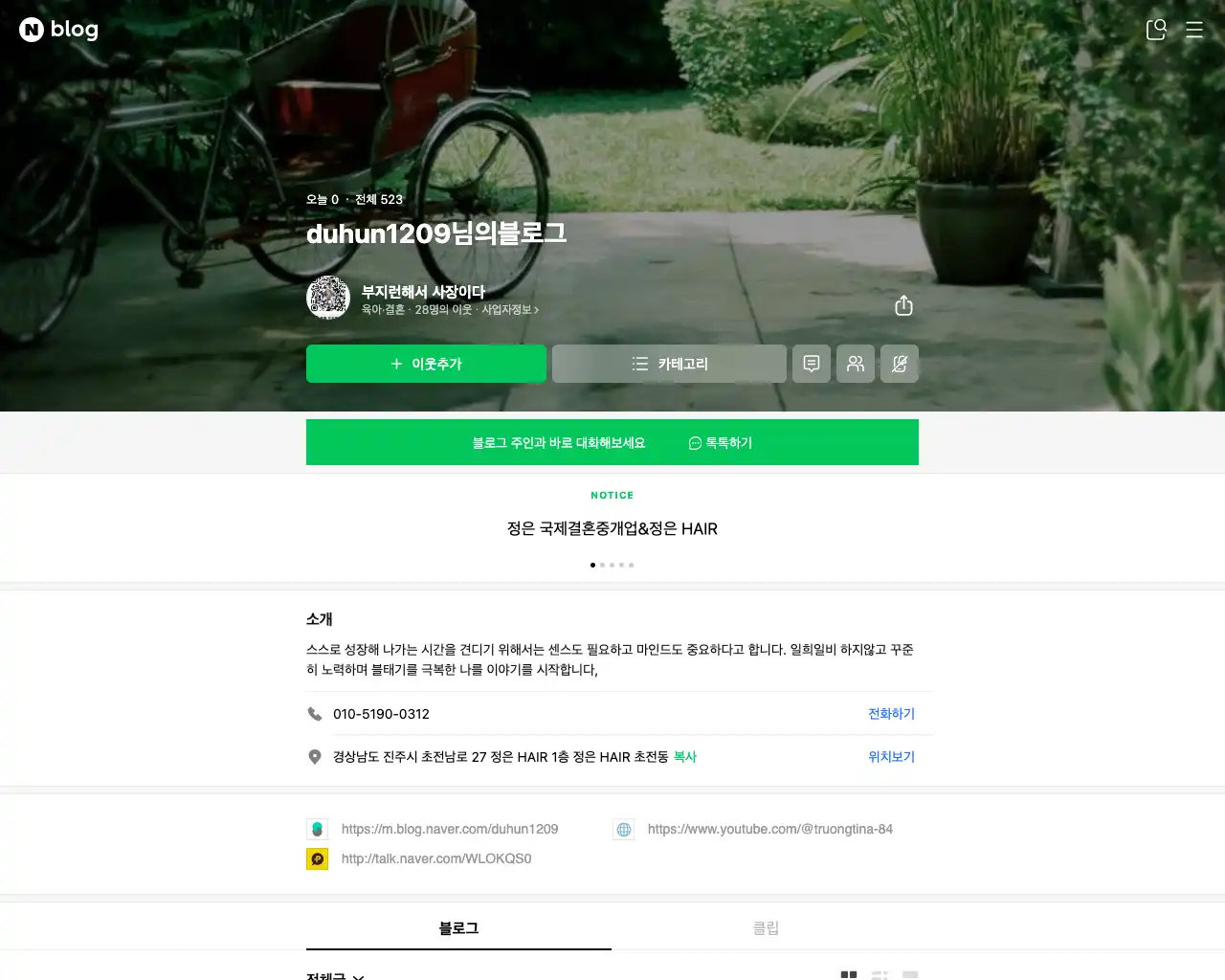Switch to list view layout
Viewport: 1225px width, 980px height.
click(880, 975)
